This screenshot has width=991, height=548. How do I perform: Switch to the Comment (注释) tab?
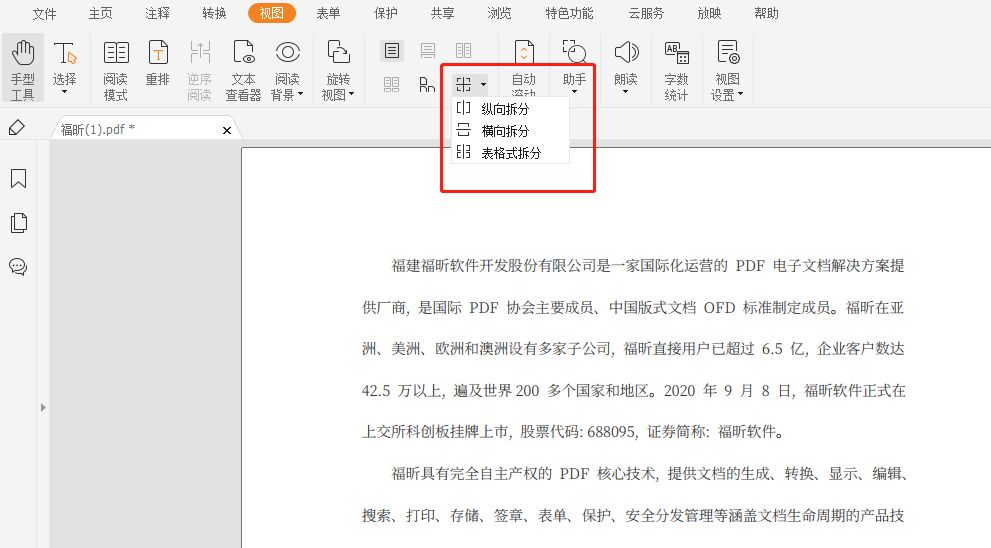point(157,13)
